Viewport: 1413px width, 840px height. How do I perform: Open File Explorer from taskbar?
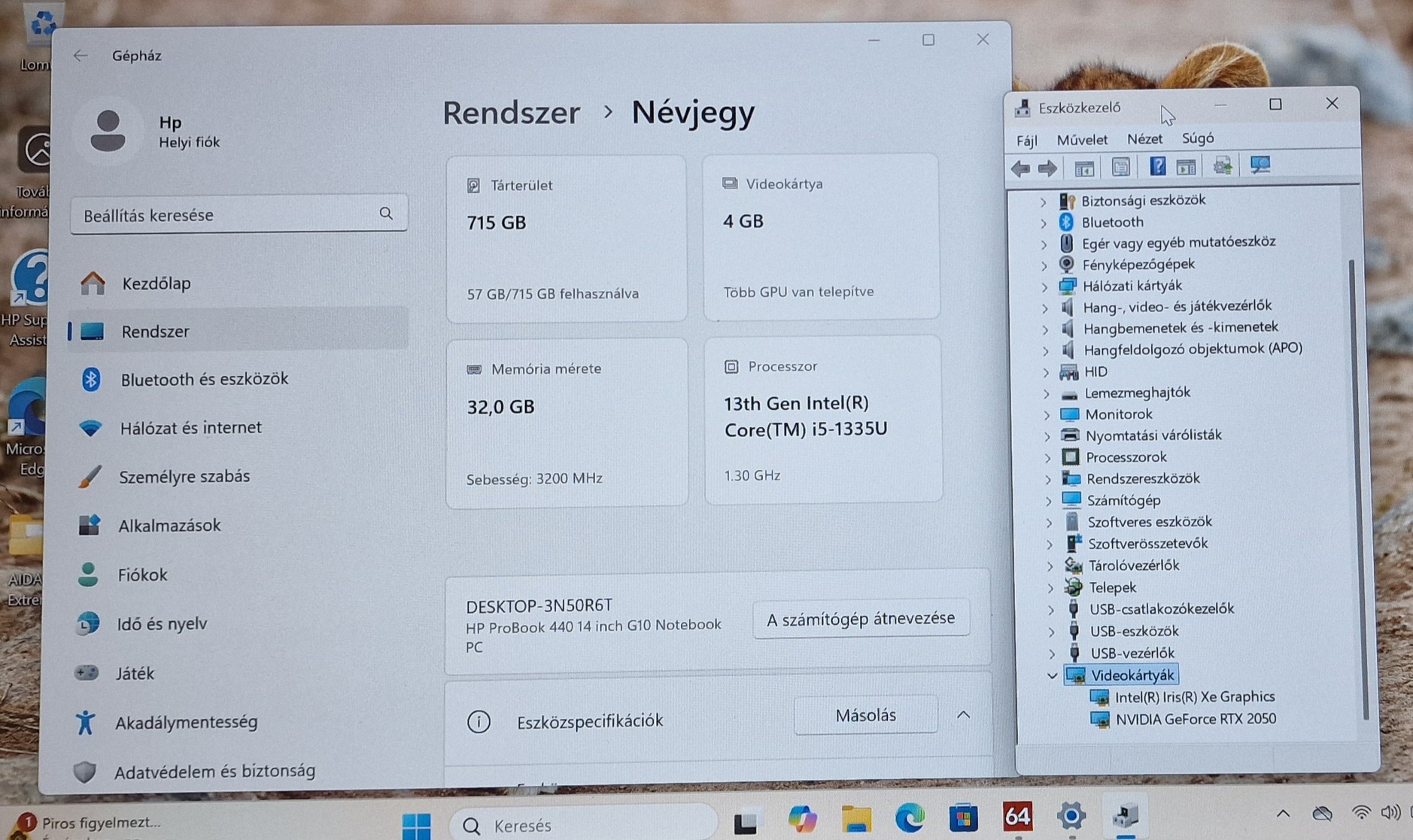point(855,819)
